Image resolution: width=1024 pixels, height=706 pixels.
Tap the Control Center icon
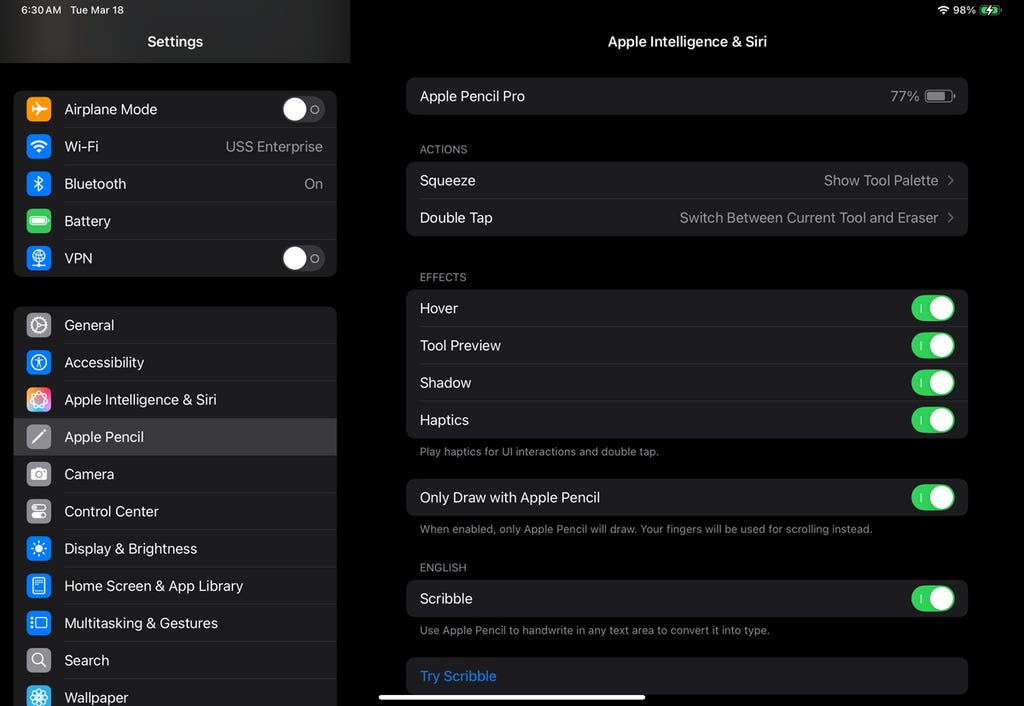pos(39,511)
